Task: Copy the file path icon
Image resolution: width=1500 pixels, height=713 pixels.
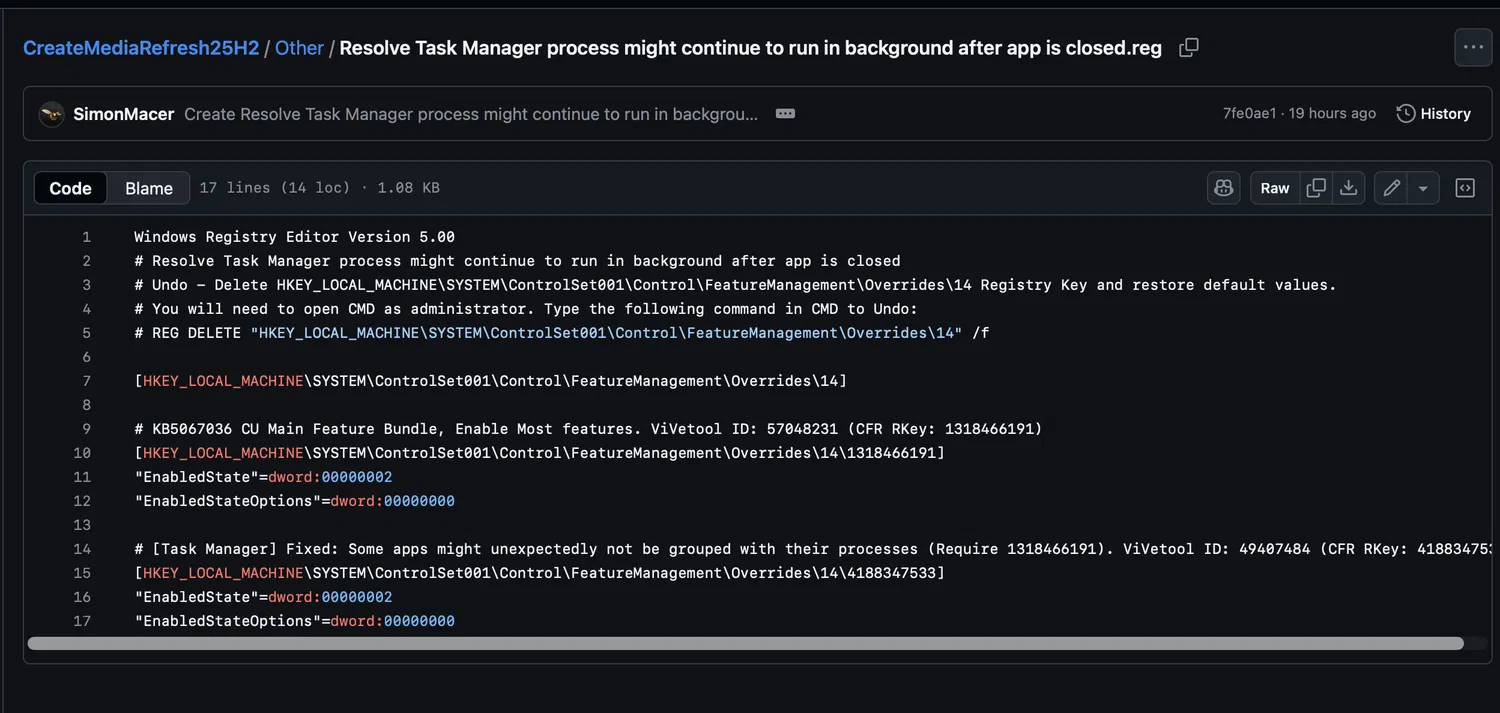Action: coord(1189,48)
